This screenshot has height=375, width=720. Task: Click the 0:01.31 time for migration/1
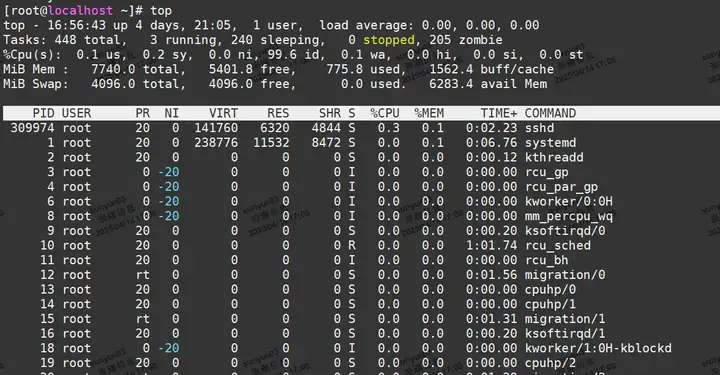click(492, 319)
